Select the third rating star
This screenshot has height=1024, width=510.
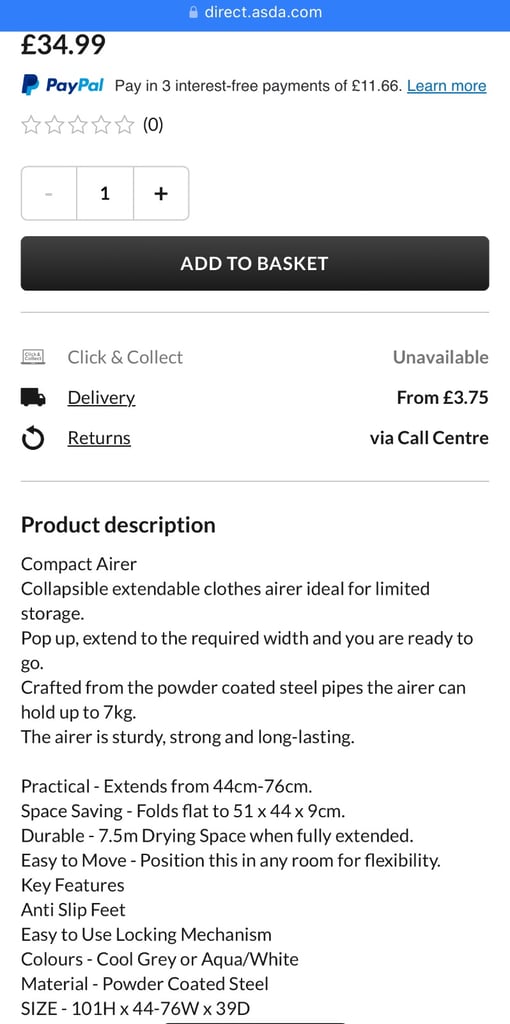pos(78,124)
